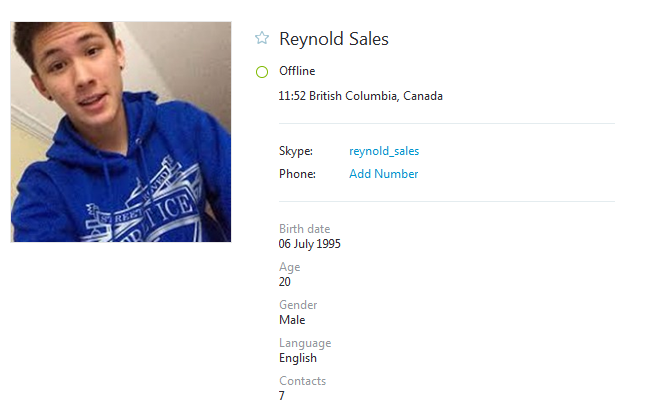Click the Add Number phone link
This screenshot has width=646, height=415.
point(383,174)
